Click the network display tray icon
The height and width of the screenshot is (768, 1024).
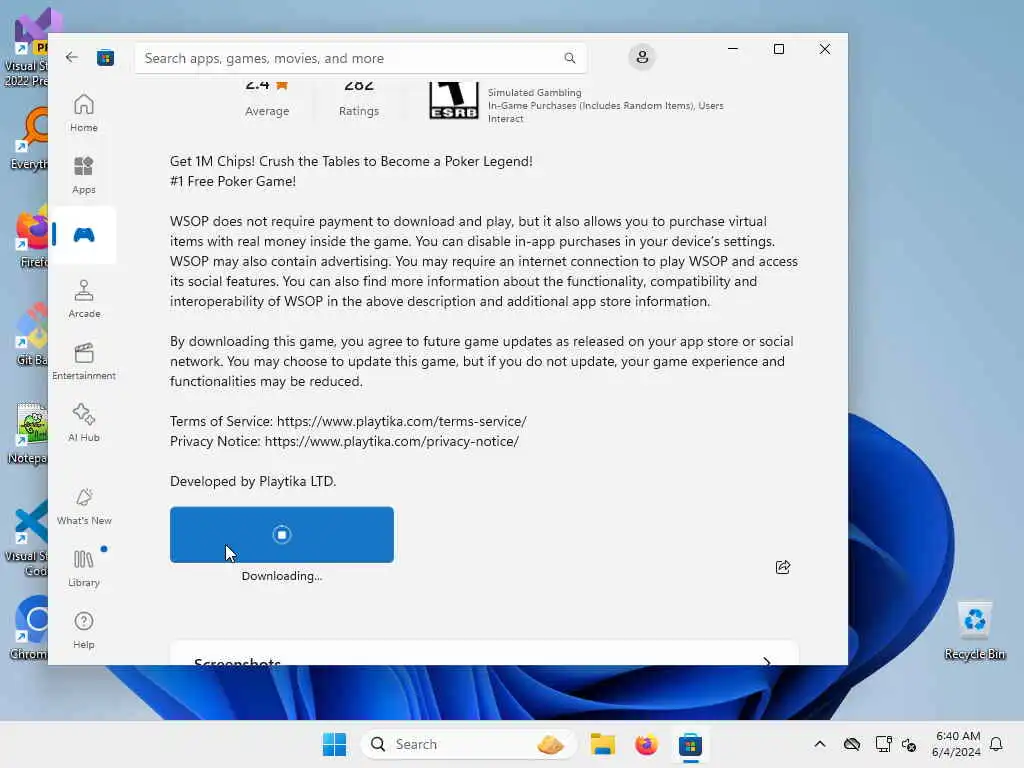tap(883, 744)
